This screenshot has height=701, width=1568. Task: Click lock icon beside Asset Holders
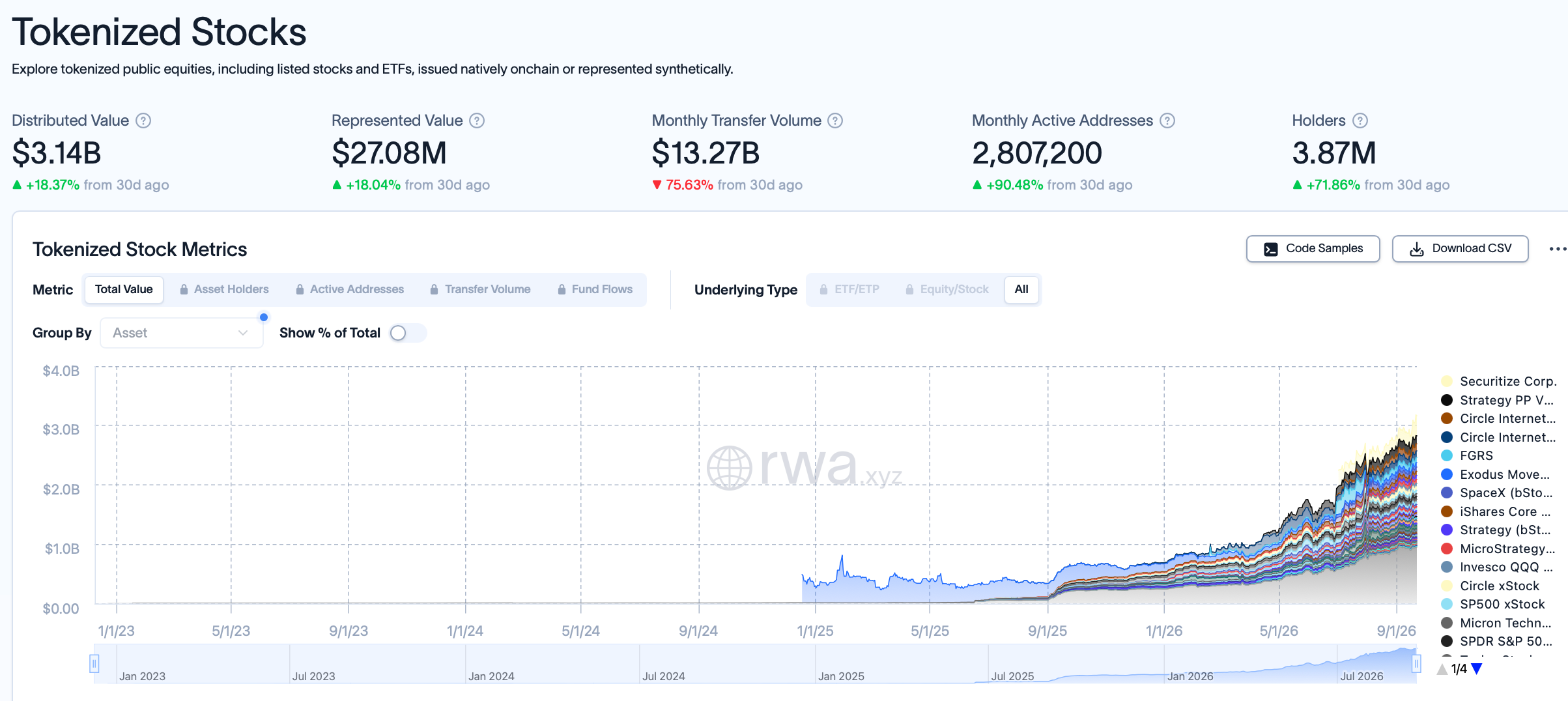(x=184, y=289)
